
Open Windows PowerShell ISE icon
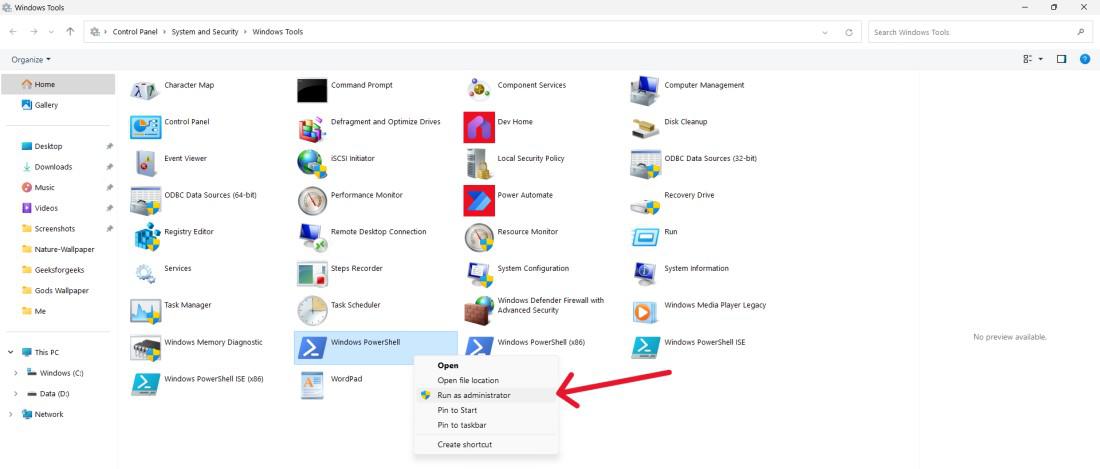645,347
